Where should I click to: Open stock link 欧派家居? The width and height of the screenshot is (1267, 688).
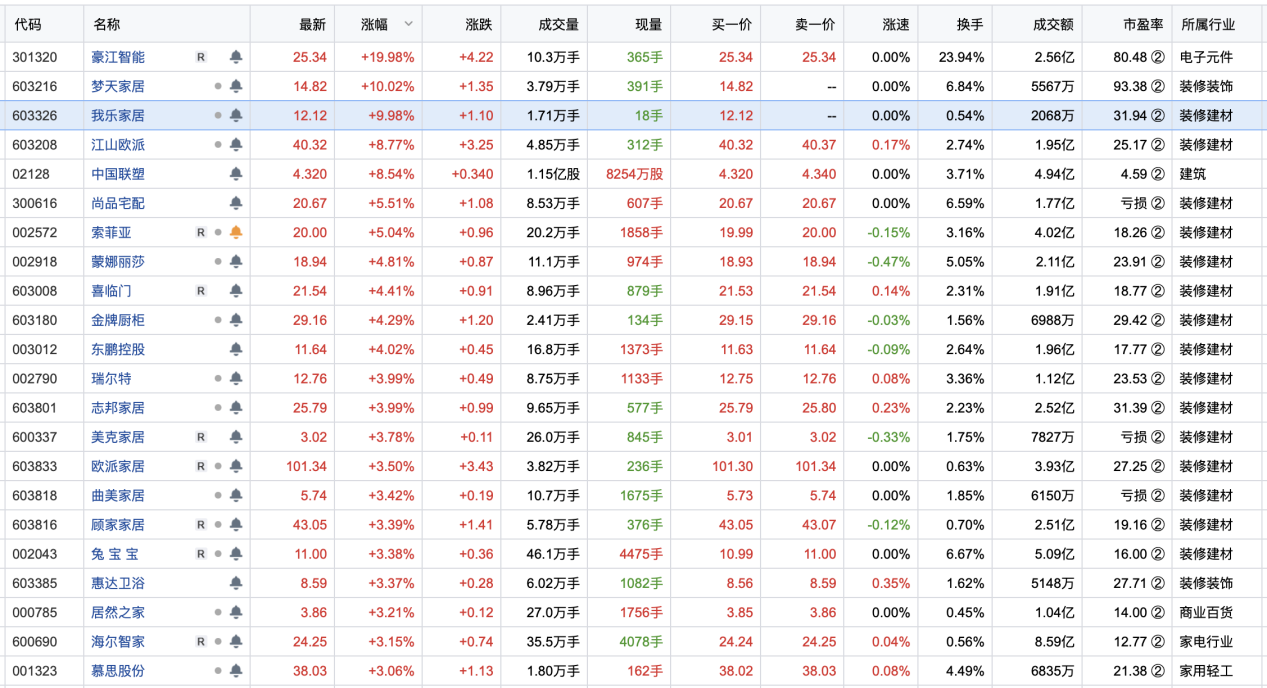(118, 466)
